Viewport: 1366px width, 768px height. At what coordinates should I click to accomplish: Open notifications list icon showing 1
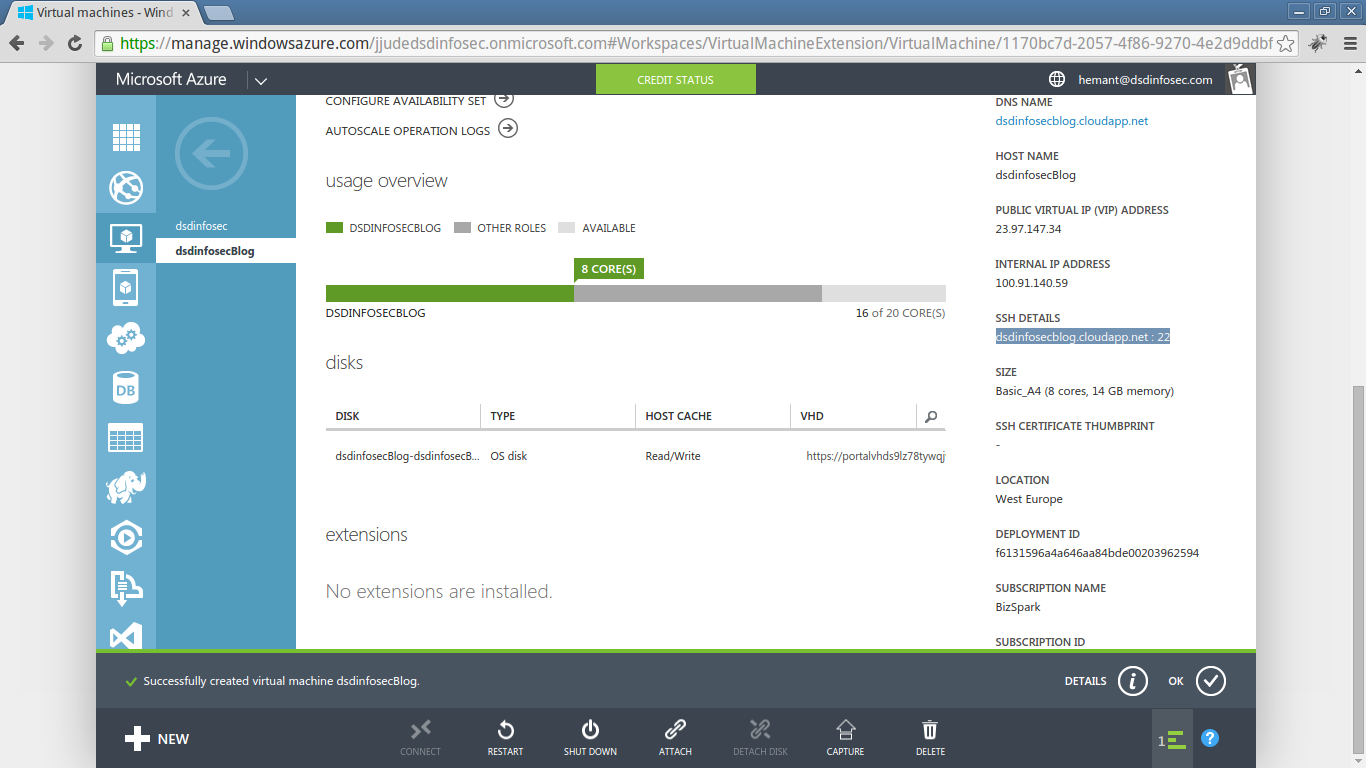1172,740
